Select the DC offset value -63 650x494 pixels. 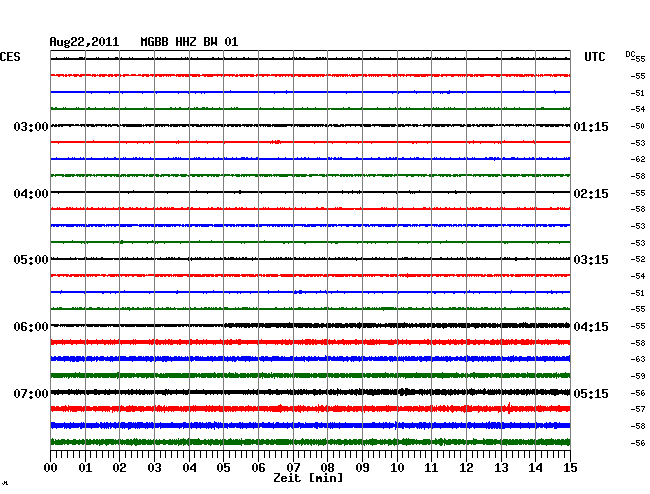[638, 359]
